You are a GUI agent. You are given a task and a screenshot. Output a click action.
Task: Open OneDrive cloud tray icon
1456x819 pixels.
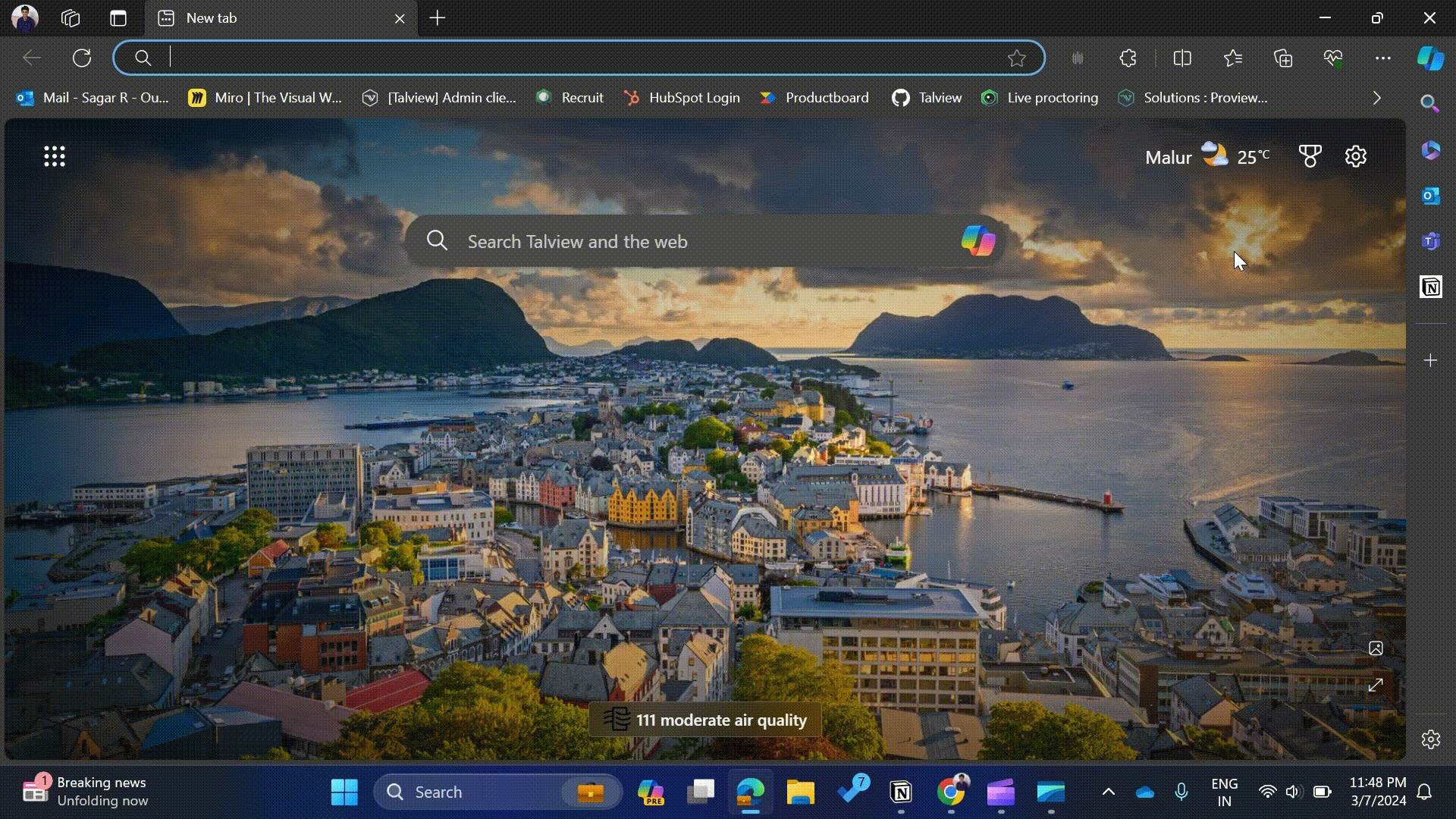pyautogui.click(x=1145, y=792)
